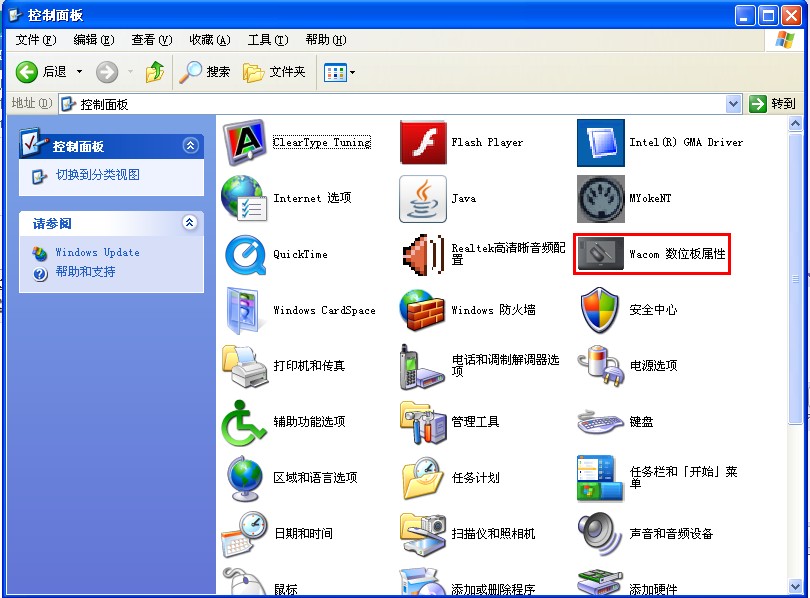Viewport: 810px width, 598px height.
Task: Open the views dropdown arrow
Action: pyautogui.click(x=353, y=73)
